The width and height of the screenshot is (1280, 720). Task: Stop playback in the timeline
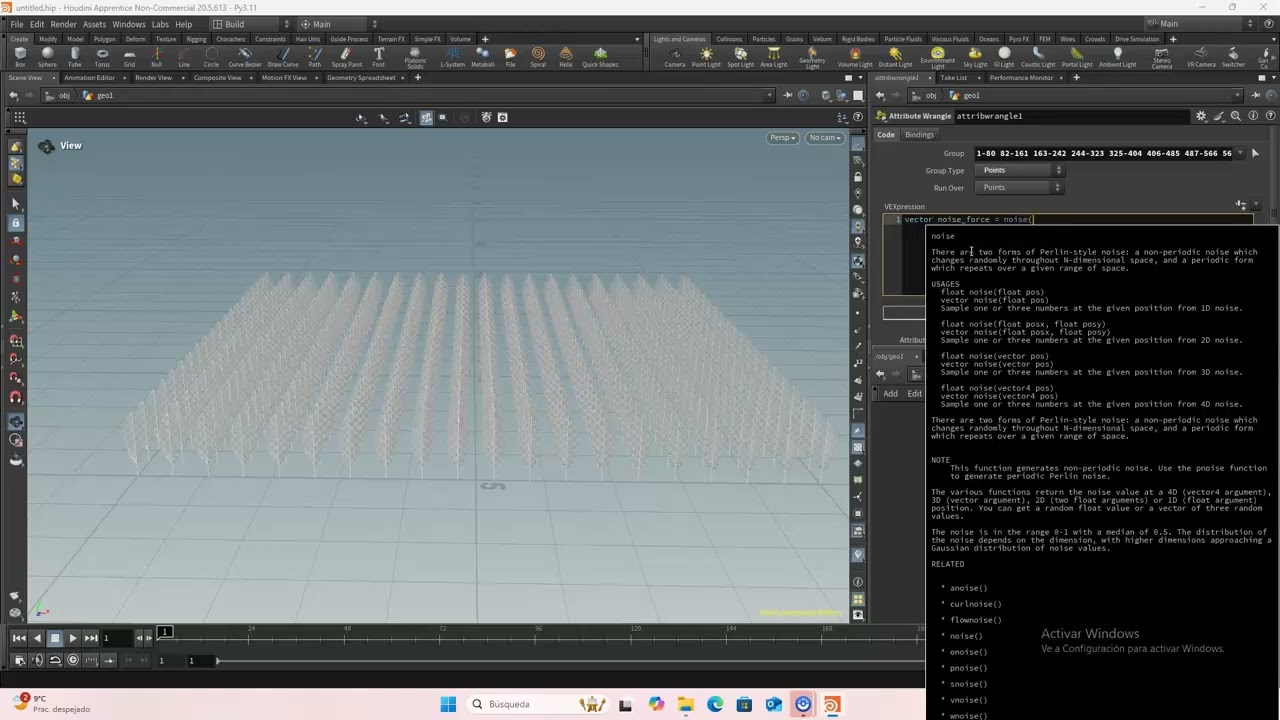coord(55,638)
